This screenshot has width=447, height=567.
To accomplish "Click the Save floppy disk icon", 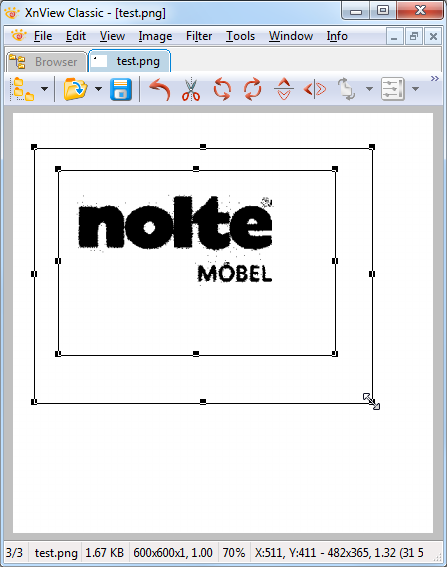I will 121,89.
